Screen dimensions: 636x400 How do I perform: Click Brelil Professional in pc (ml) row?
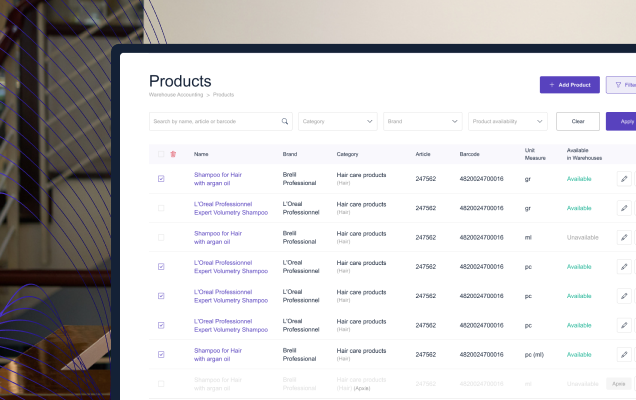point(299,355)
